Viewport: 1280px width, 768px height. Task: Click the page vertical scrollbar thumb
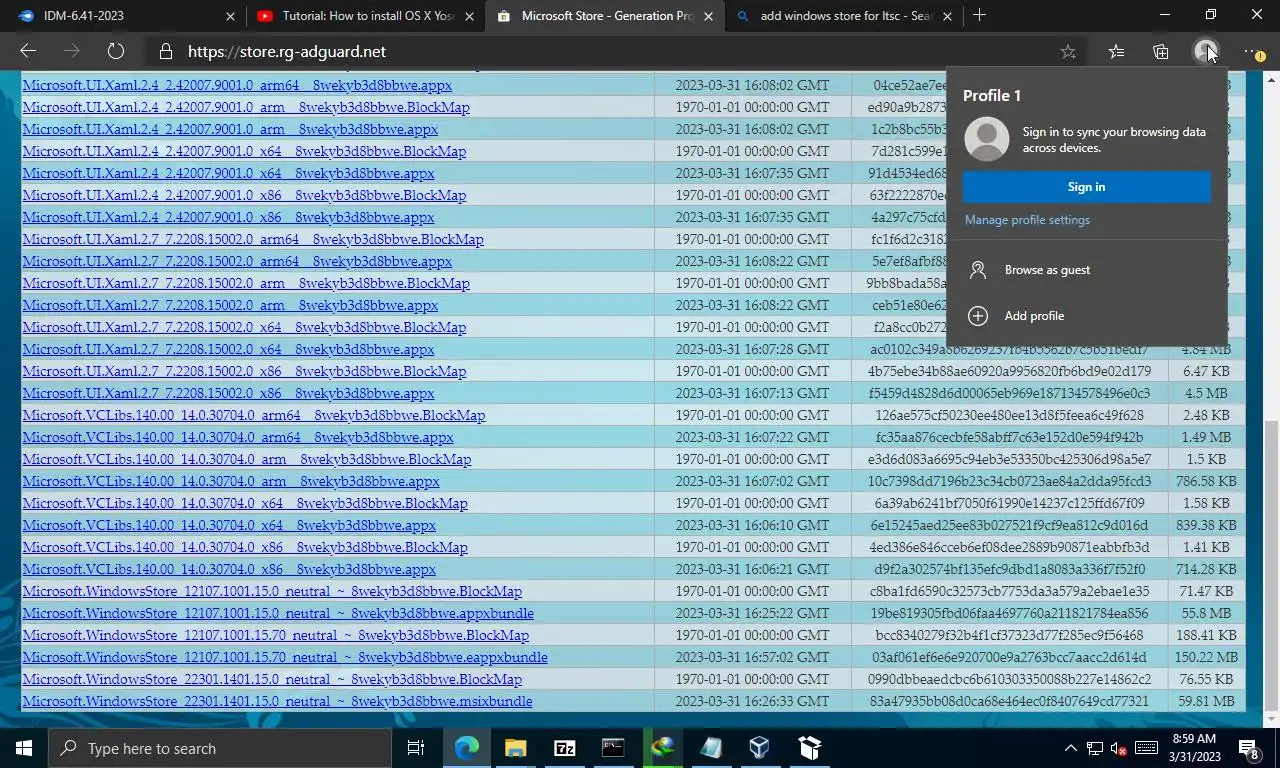1271,565
